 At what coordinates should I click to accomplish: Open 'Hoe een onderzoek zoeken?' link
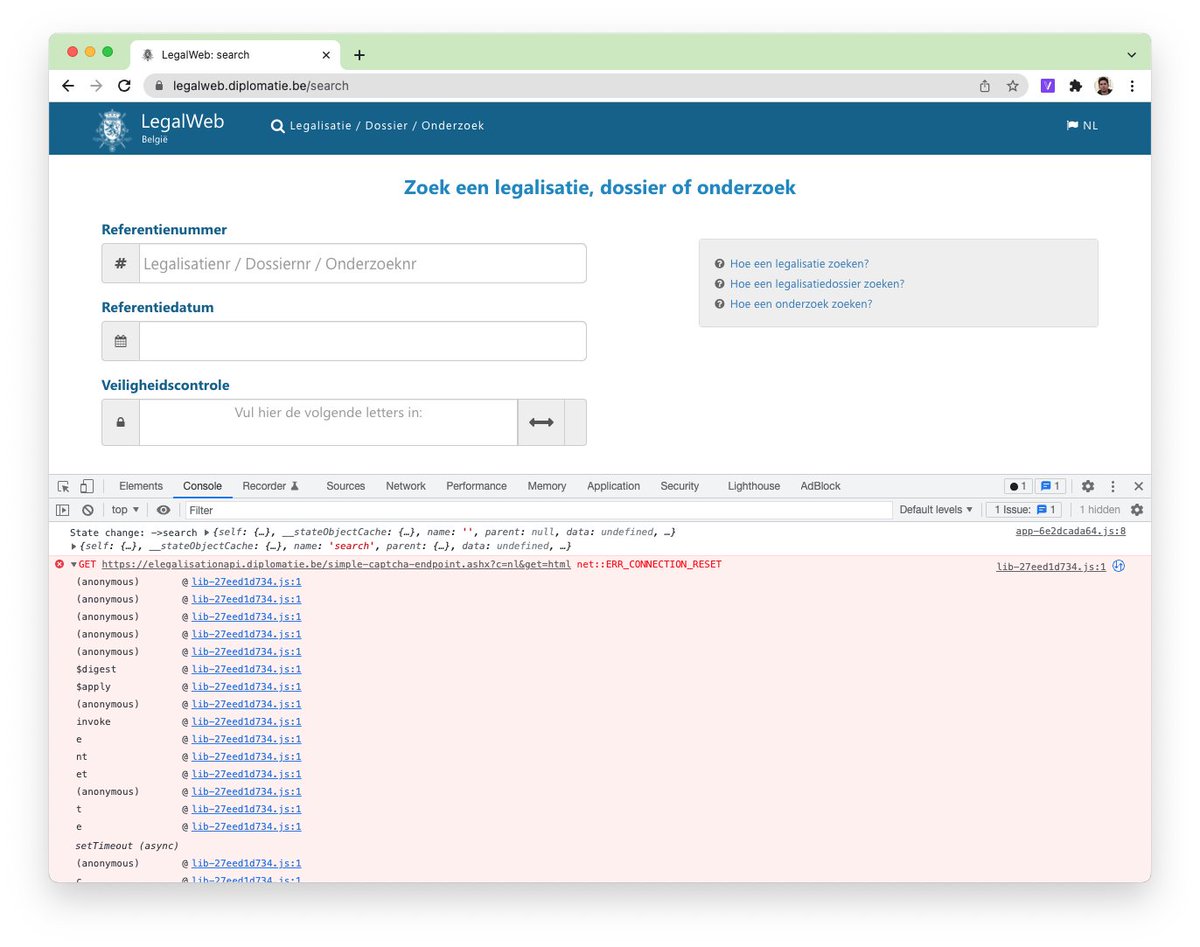[801, 304]
